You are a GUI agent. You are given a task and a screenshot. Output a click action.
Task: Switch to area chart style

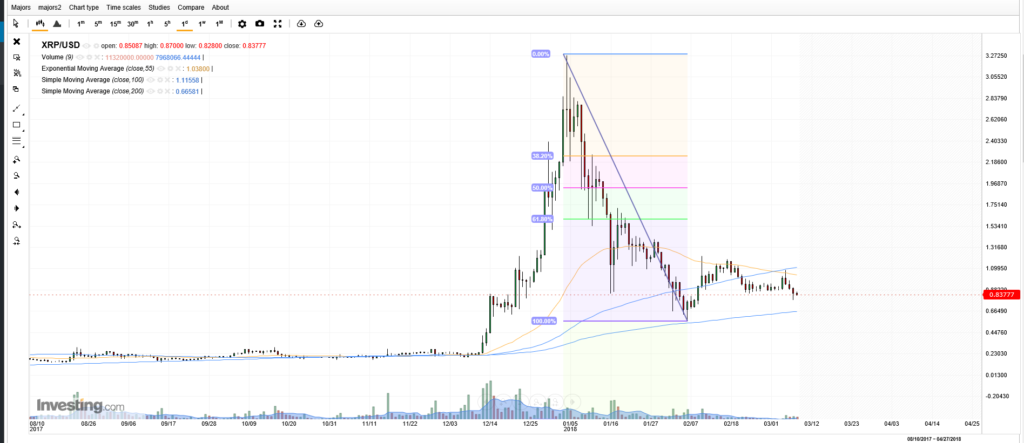[57, 24]
